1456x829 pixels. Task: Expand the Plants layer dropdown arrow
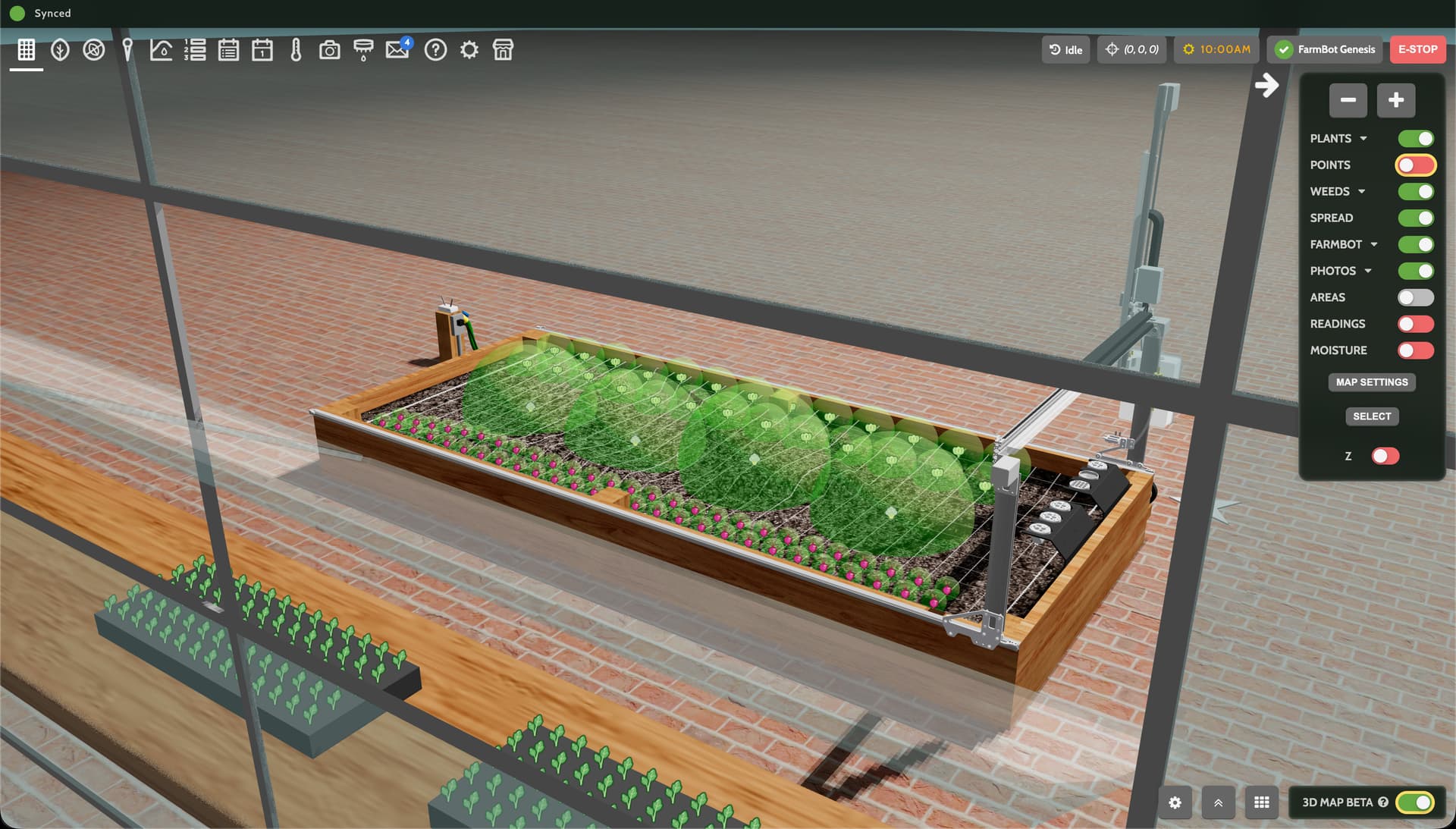(x=1363, y=139)
